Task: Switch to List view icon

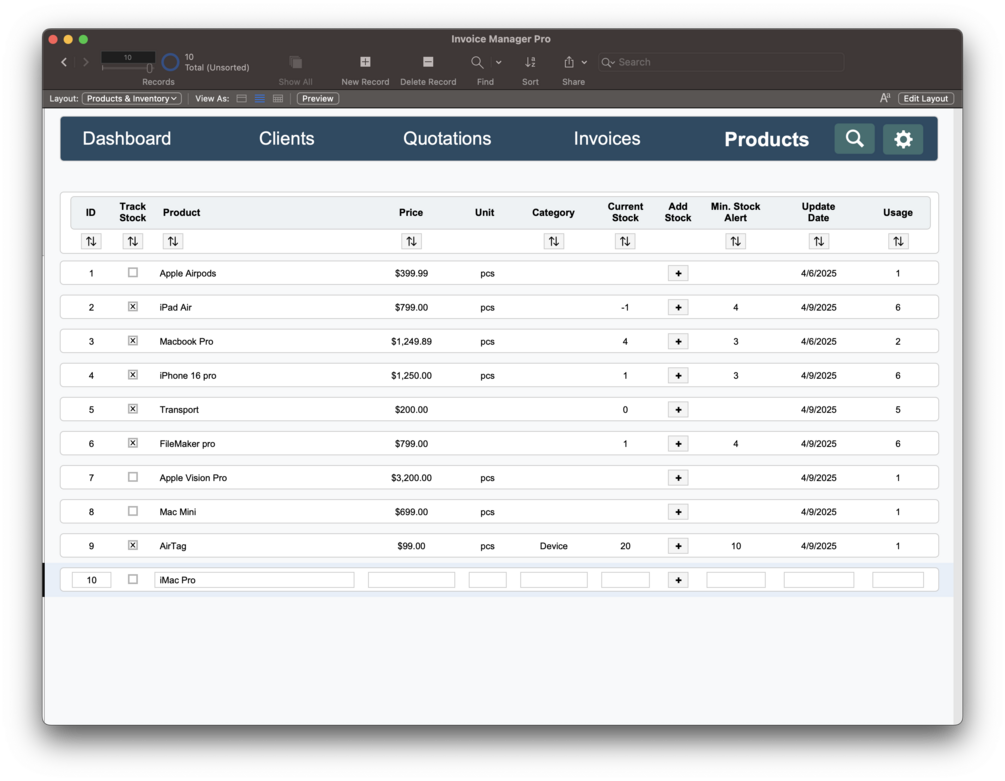Action: [260, 99]
